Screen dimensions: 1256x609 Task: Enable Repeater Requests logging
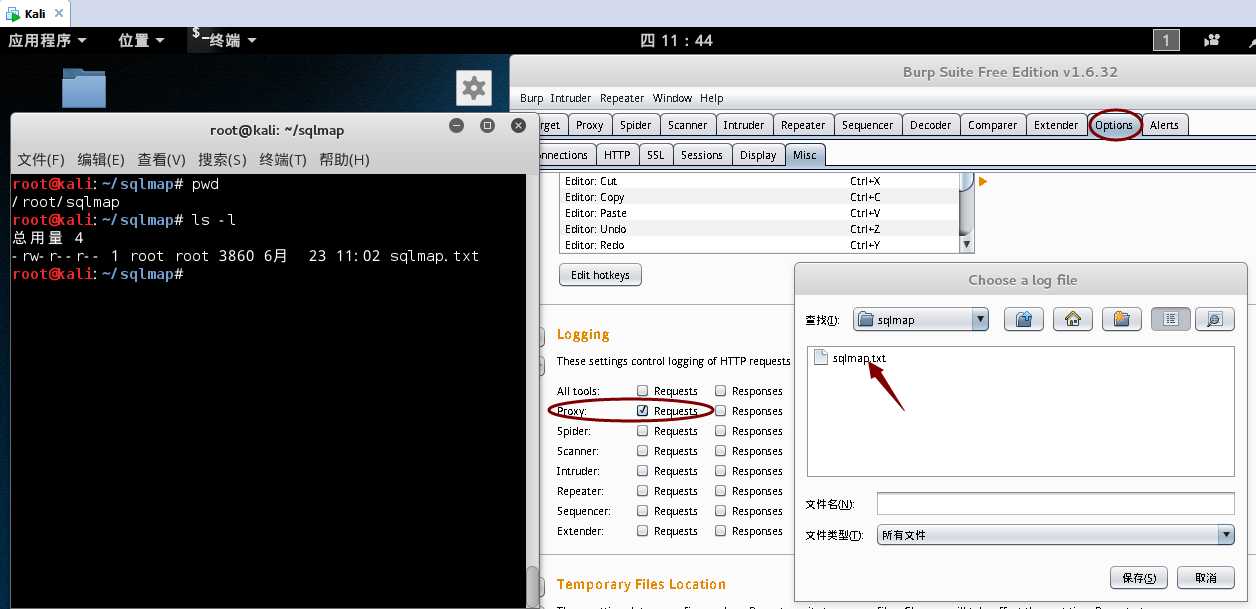pos(643,491)
